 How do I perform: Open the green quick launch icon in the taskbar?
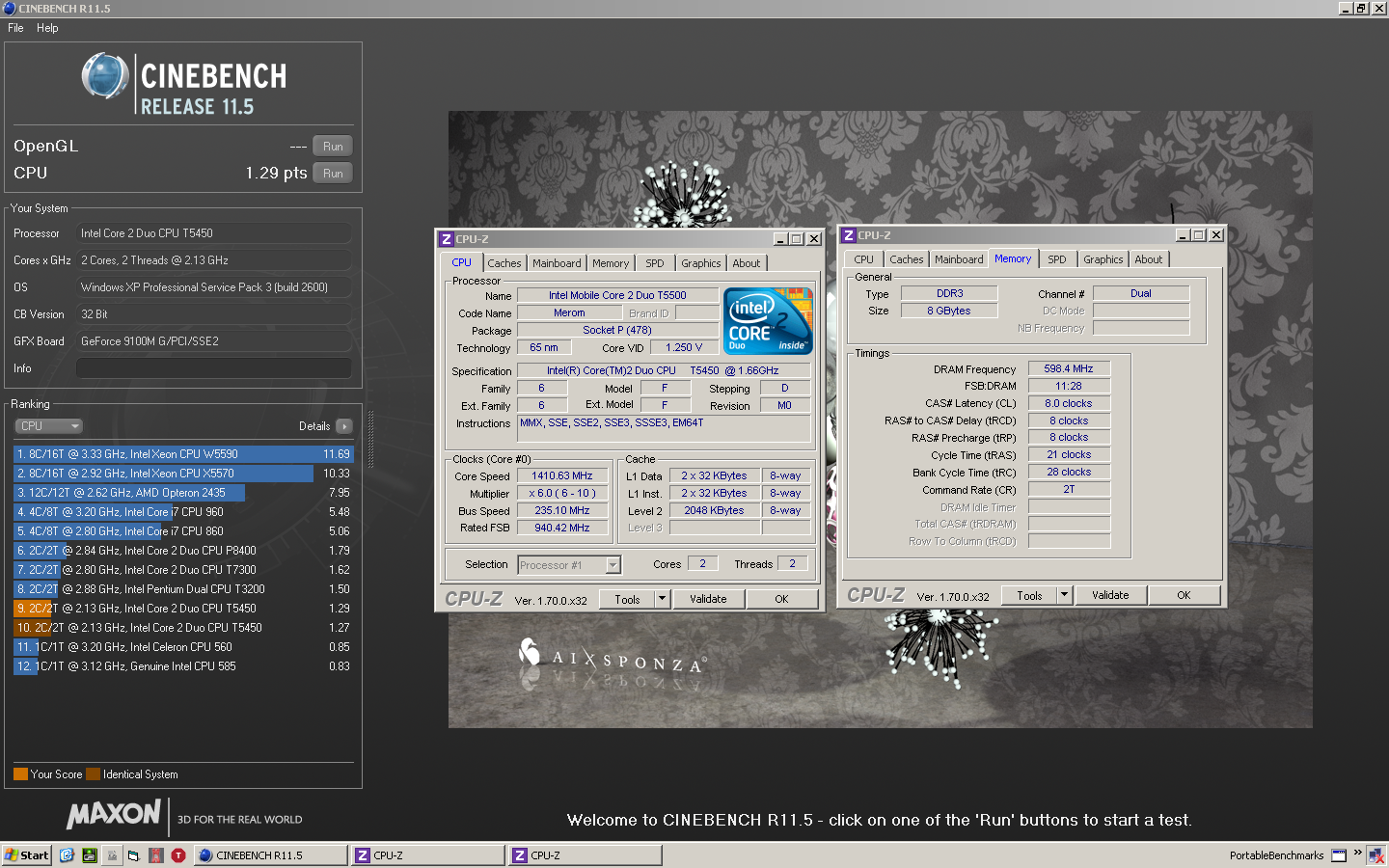pos(89,854)
